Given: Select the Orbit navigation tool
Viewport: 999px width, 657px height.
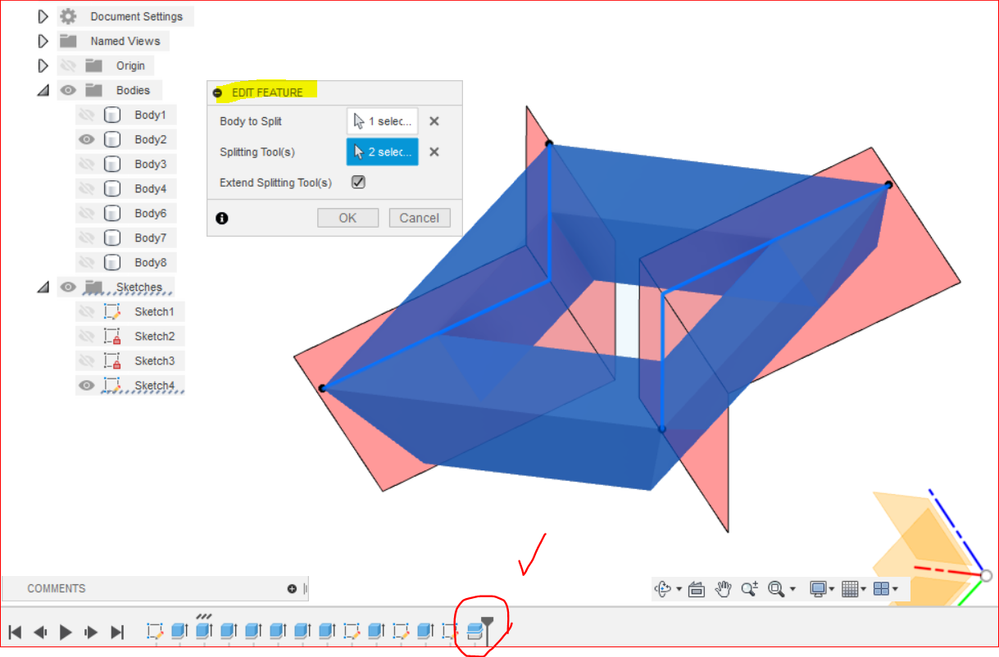Looking at the screenshot, I should pyautogui.click(x=663, y=589).
